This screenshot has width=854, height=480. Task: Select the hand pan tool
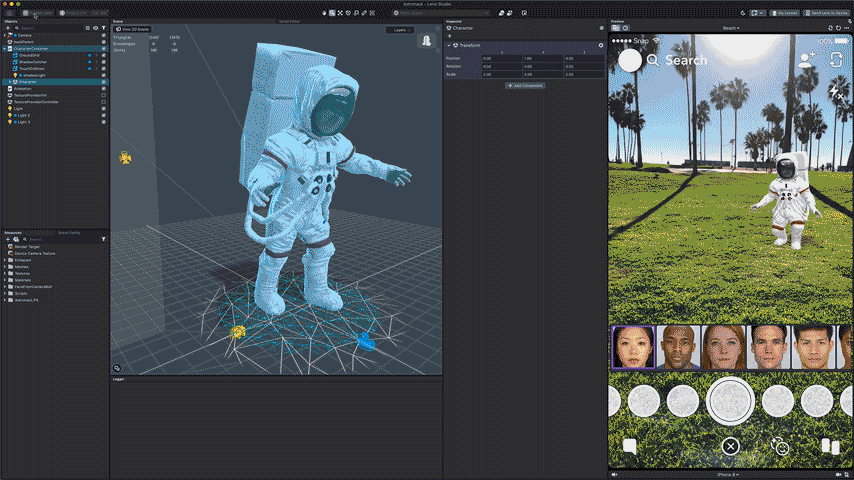[x=324, y=13]
